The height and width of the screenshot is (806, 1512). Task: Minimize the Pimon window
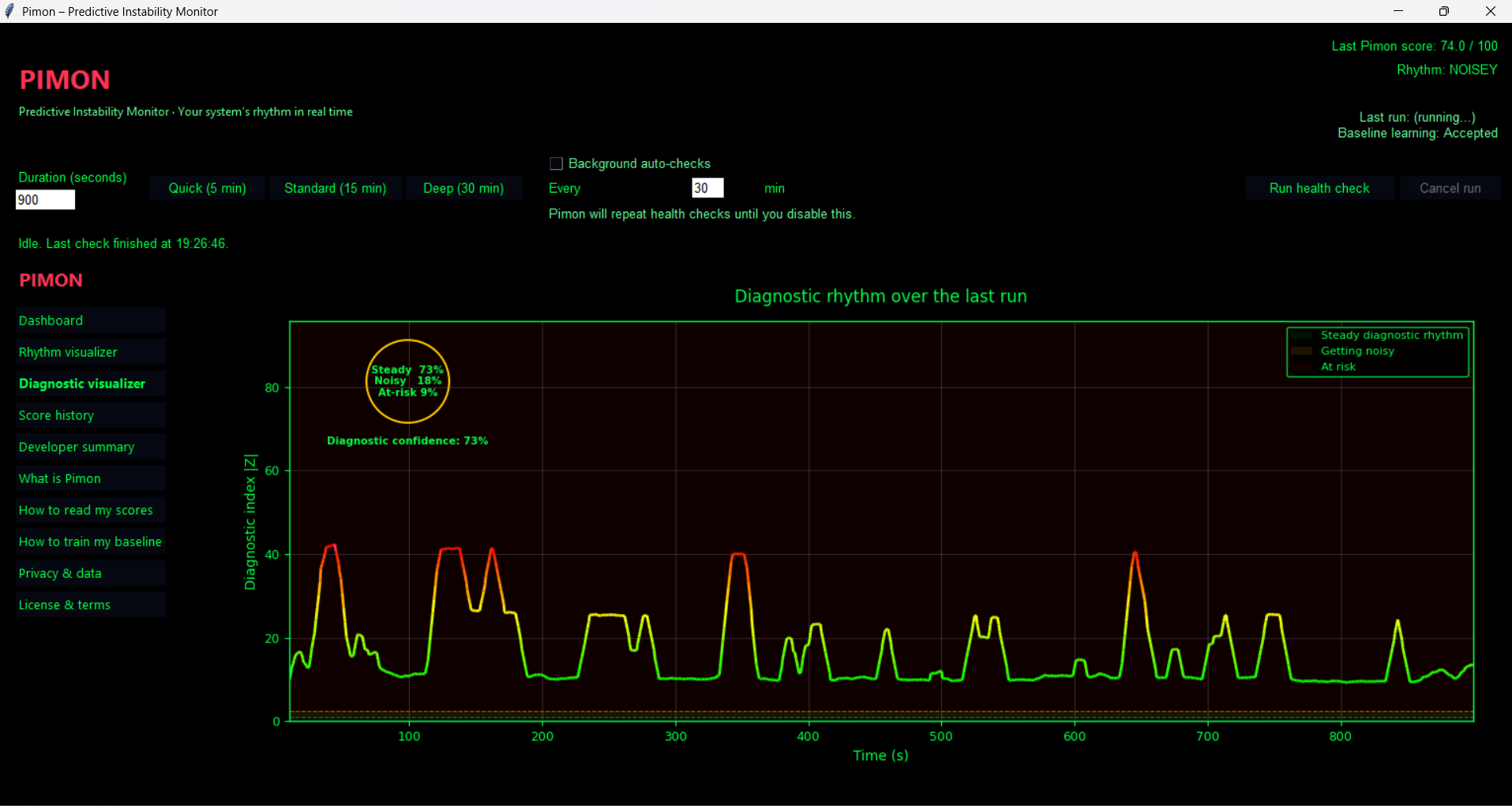tap(1398, 11)
